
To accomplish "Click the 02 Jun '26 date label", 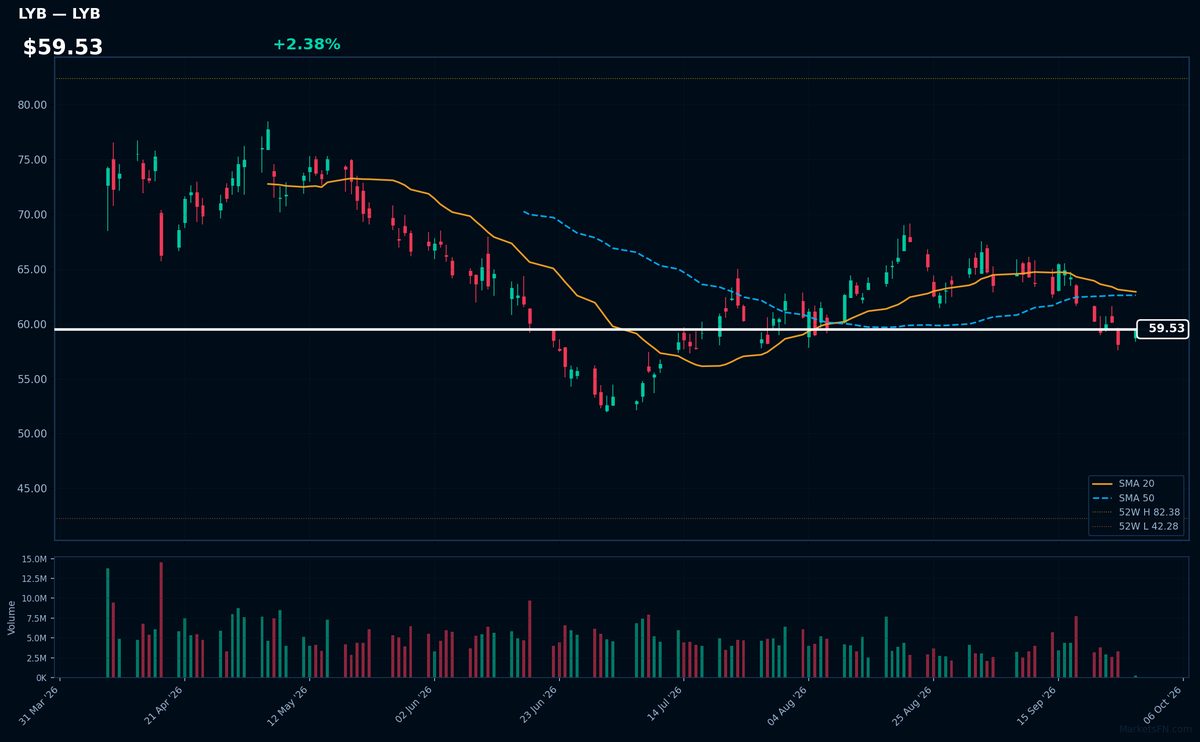I will click(416, 706).
